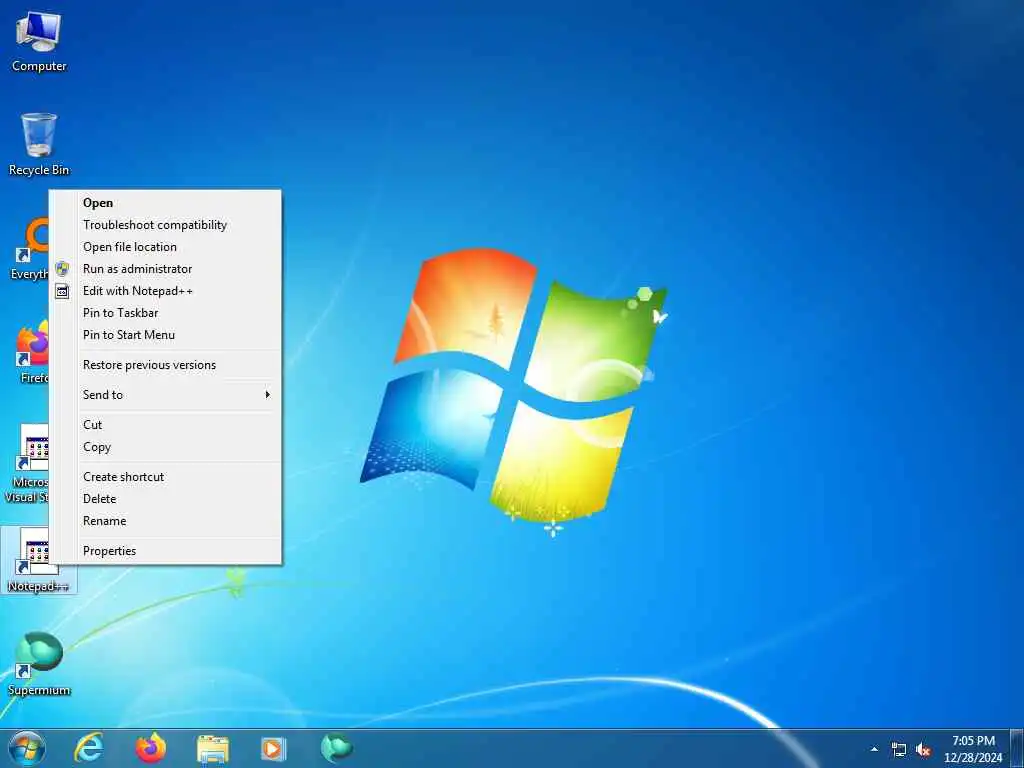This screenshot has width=1024, height=768.
Task: Select the Recycle Bin icon
Action: 39,144
